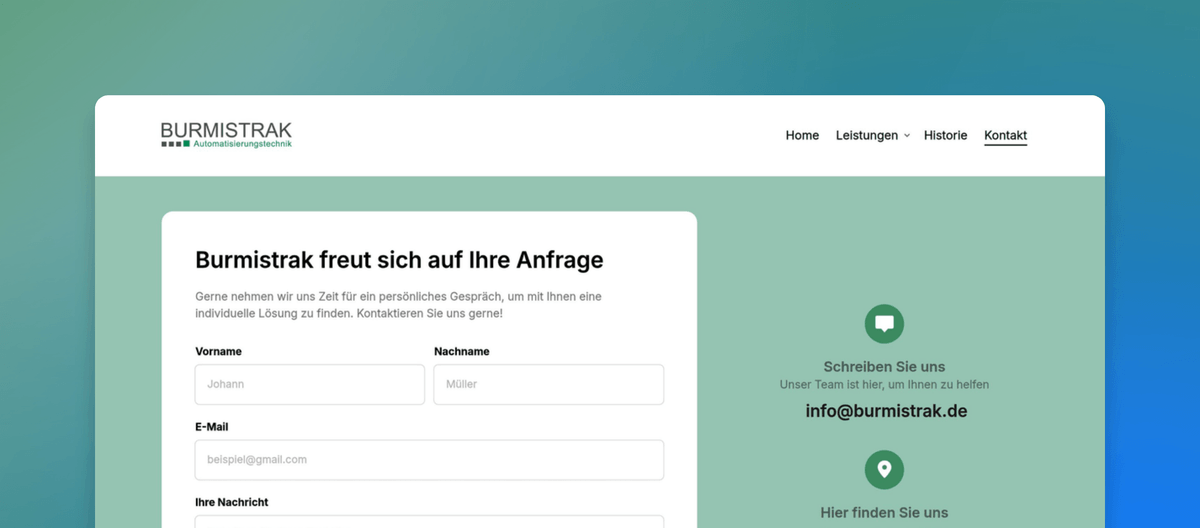
Task: Click the Vorname field label
Action: pyautogui.click(x=218, y=351)
